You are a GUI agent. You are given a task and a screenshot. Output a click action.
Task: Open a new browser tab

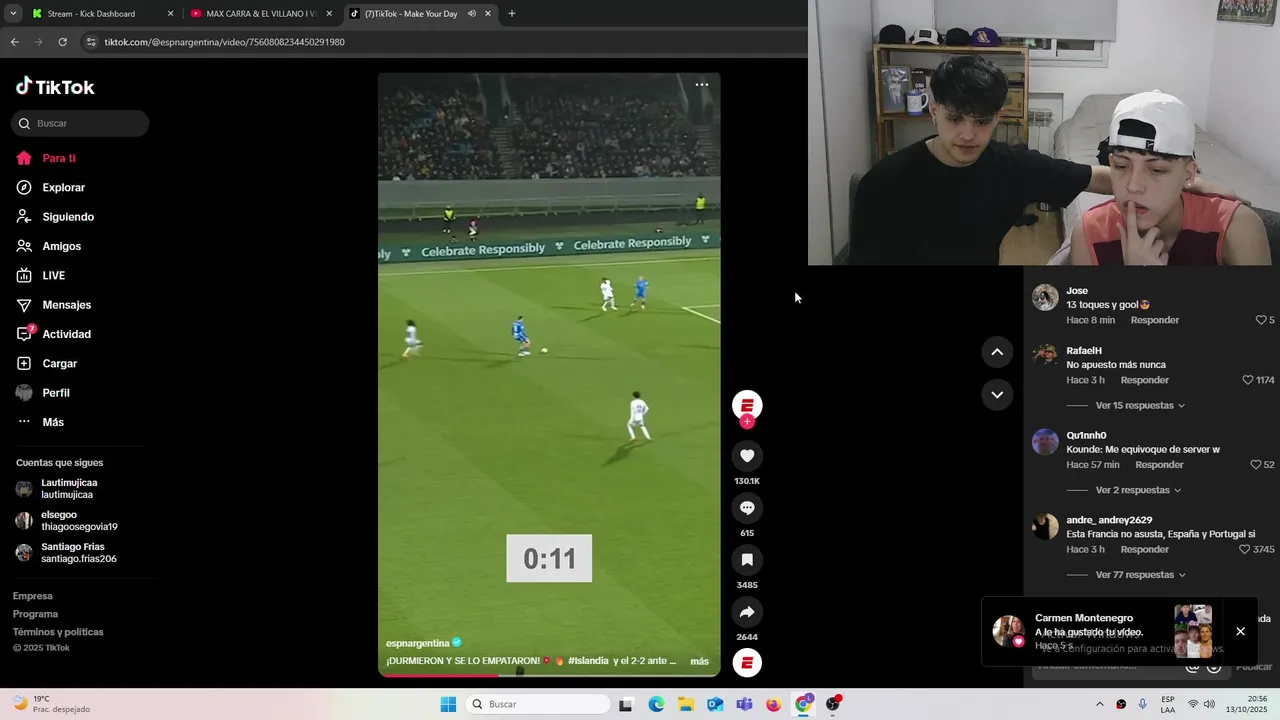(512, 14)
